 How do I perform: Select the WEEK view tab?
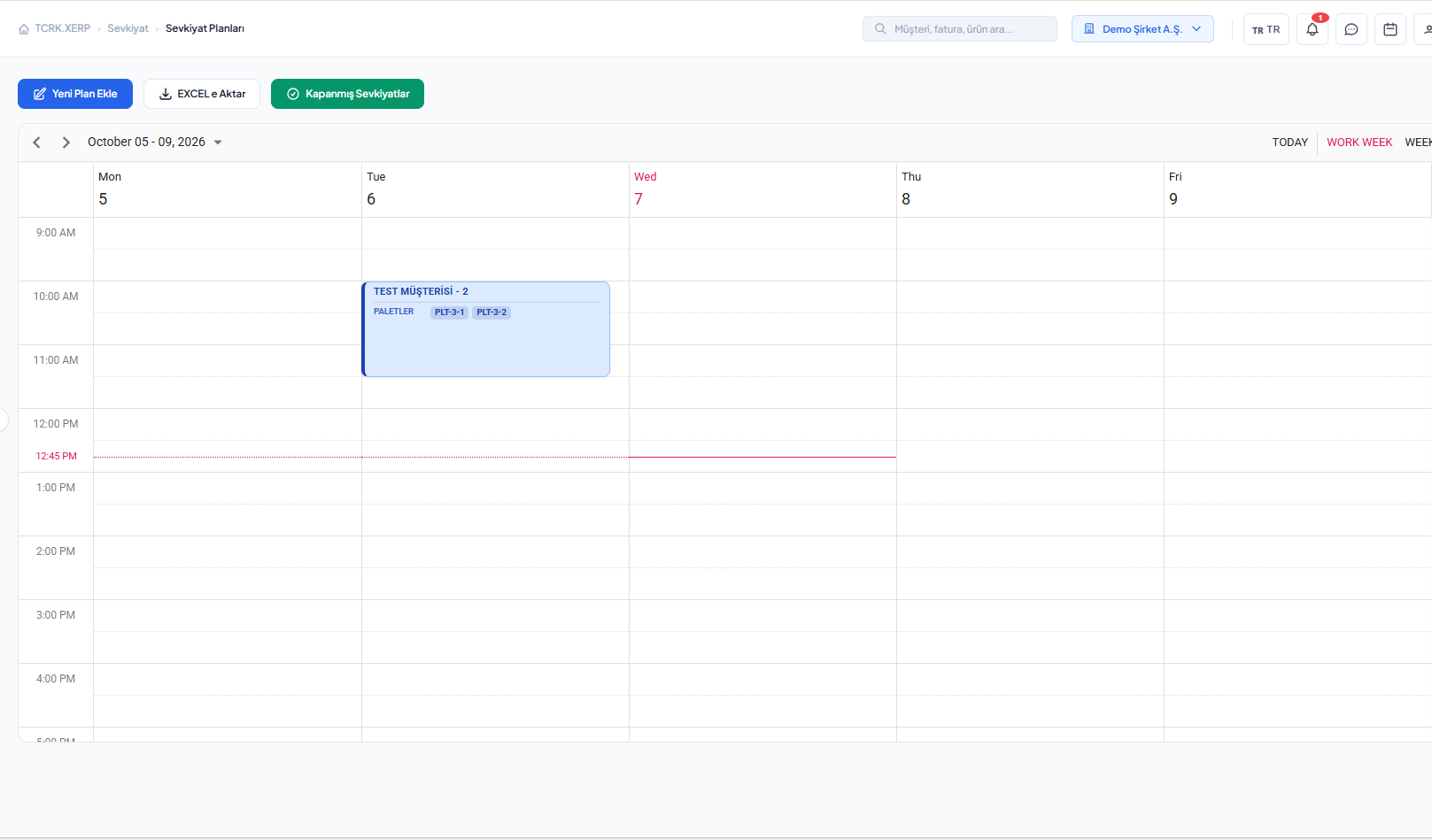(x=1418, y=143)
